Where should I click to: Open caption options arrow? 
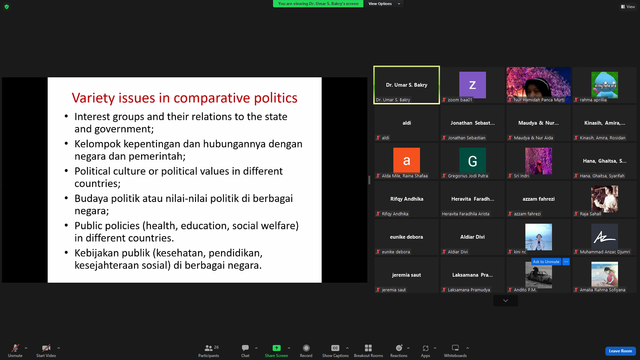(347, 348)
